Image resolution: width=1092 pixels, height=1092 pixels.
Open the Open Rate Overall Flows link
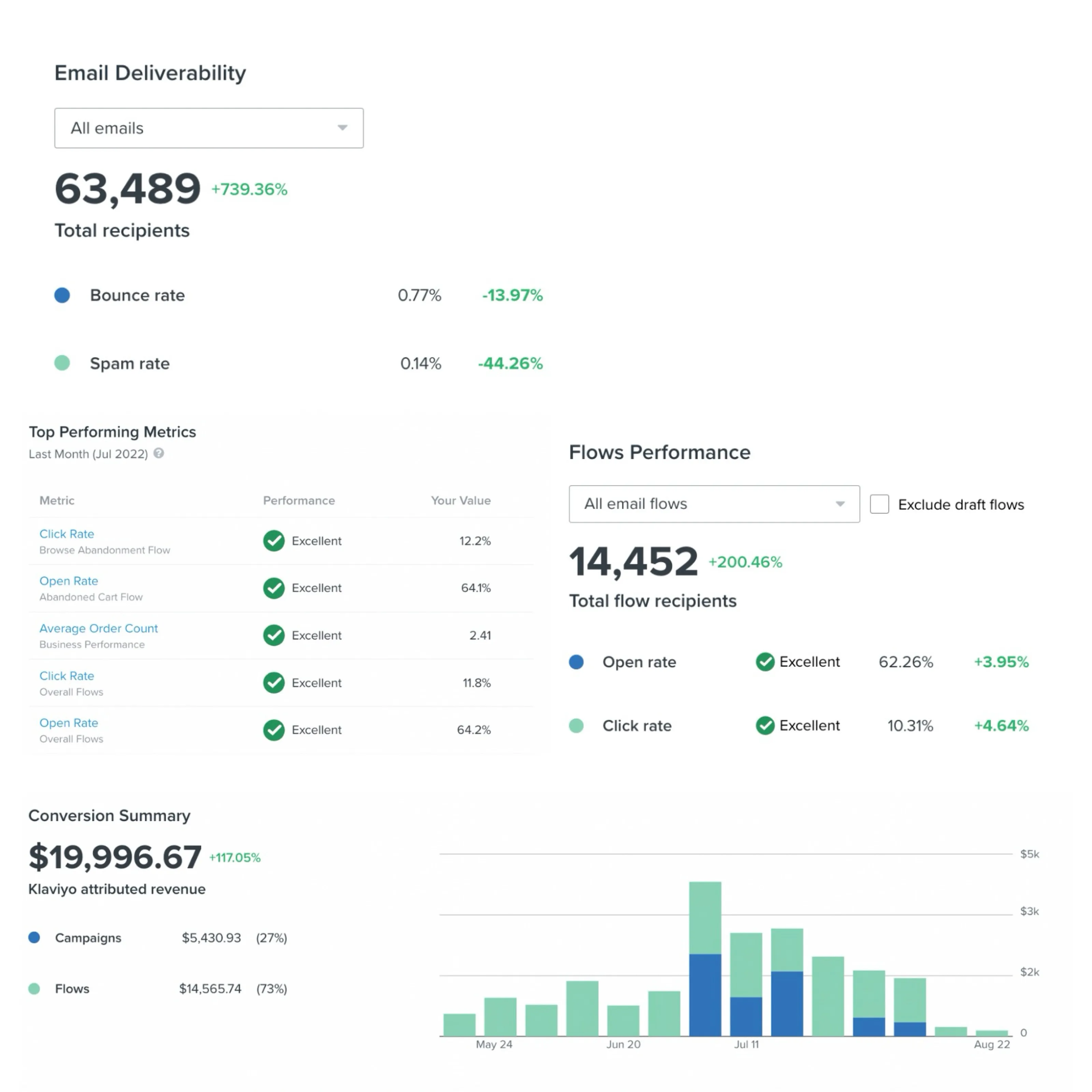coord(68,723)
